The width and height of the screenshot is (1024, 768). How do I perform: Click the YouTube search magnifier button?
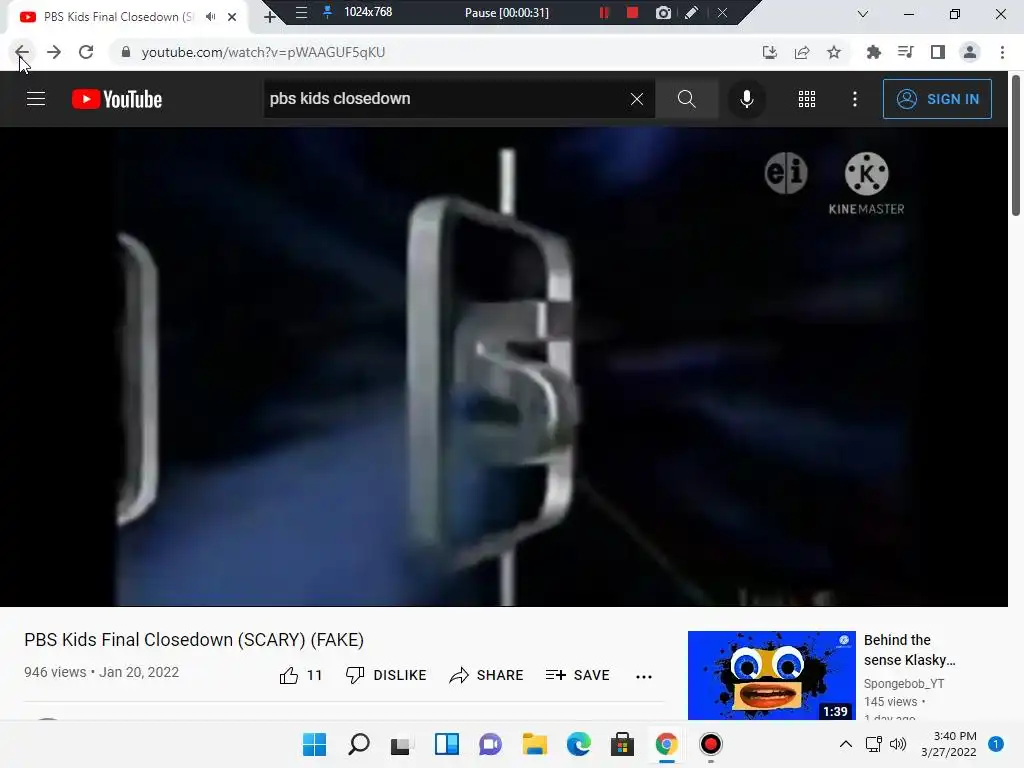coord(686,99)
